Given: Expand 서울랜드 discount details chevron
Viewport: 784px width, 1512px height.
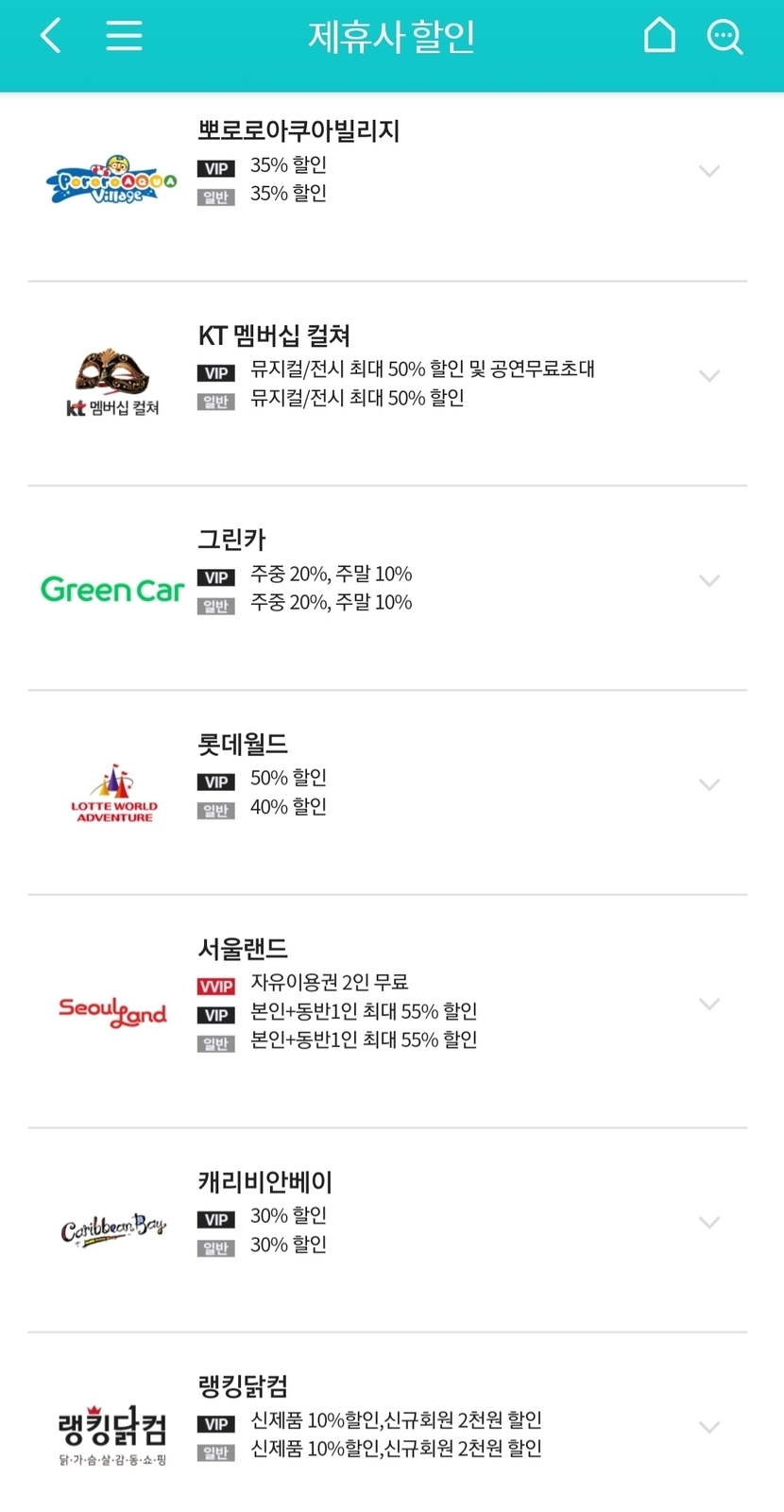Looking at the screenshot, I should (x=709, y=1004).
